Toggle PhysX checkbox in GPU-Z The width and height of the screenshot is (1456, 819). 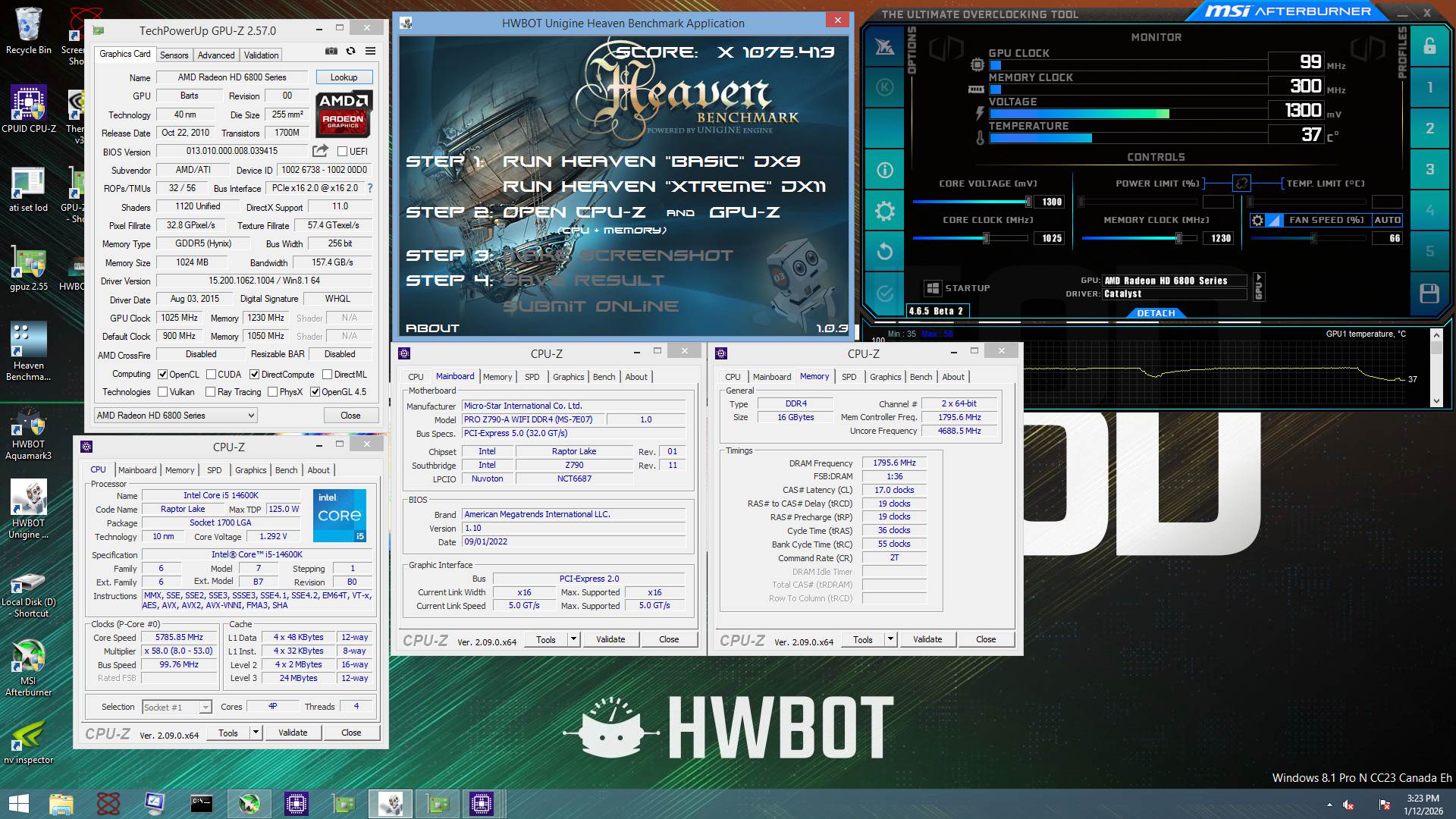(x=272, y=392)
